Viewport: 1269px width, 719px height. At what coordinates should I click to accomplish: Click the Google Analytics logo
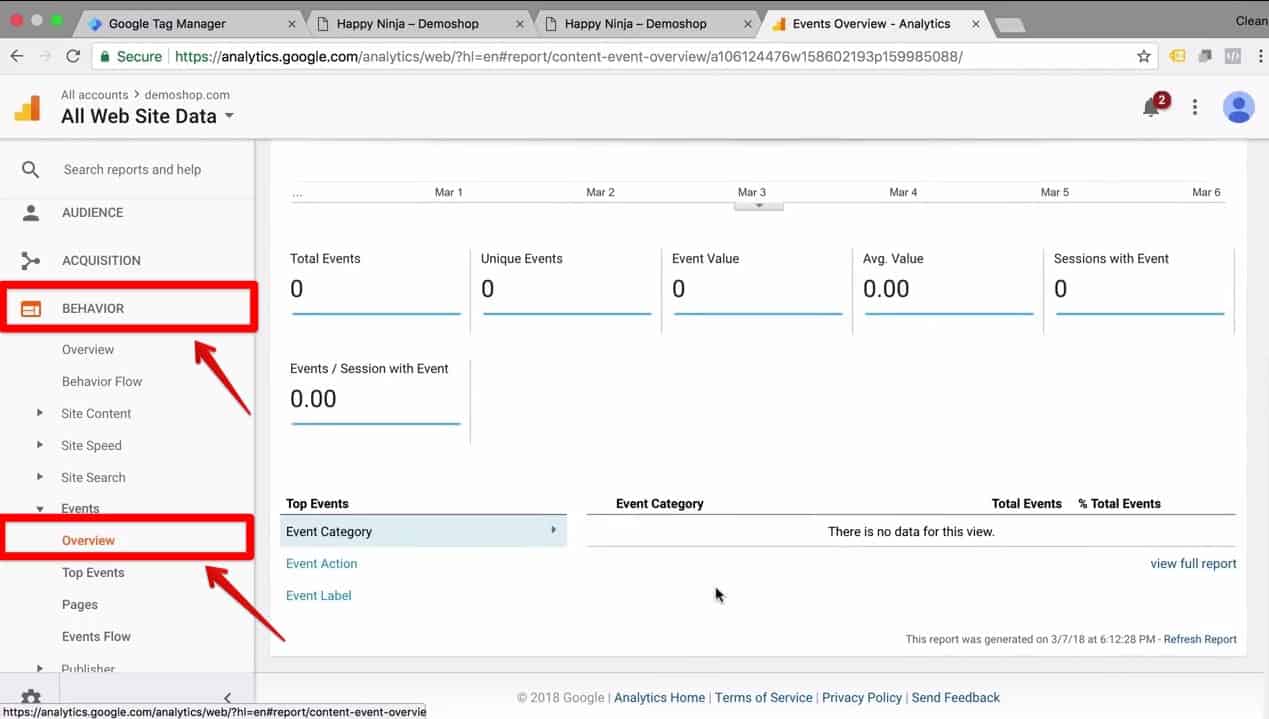26,106
